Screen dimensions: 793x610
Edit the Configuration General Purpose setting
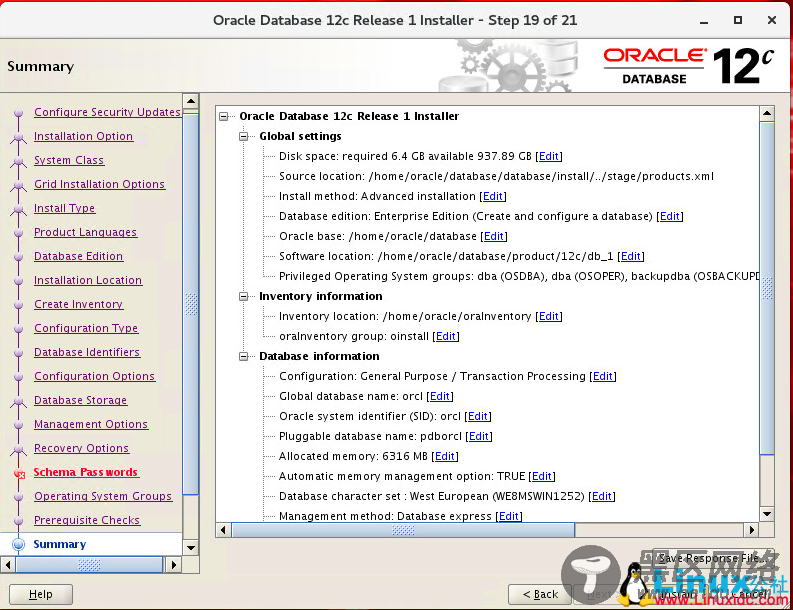[603, 376]
